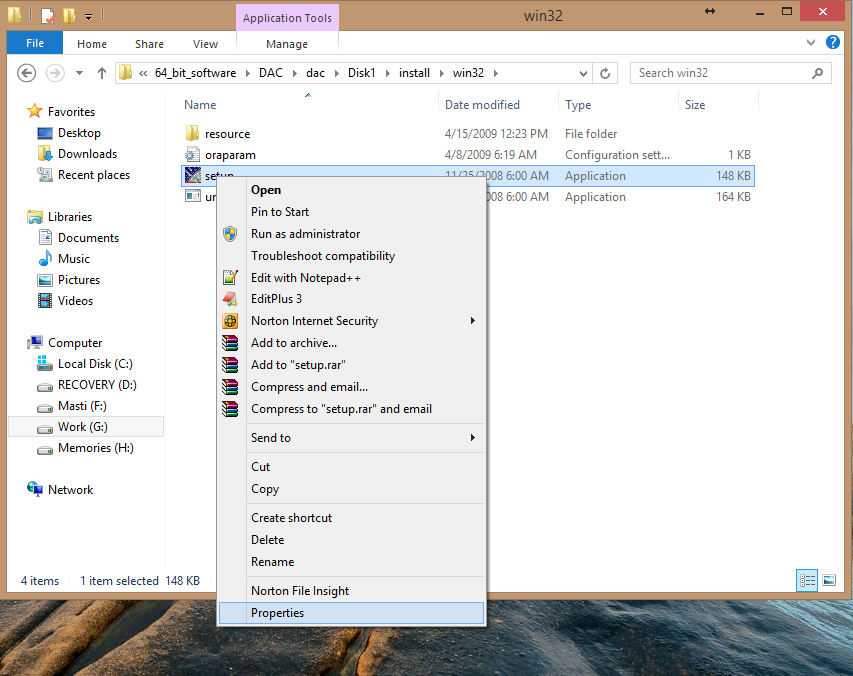Expand the Norton Internet Security submenu arrow

tap(473, 321)
